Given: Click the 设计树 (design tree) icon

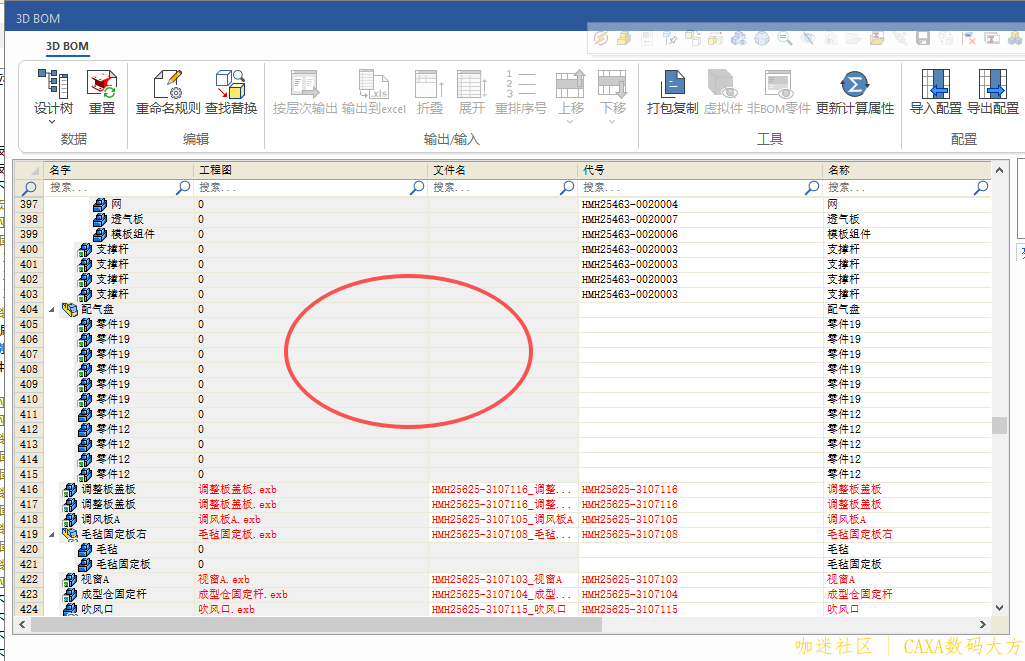Looking at the screenshot, I should point(53,84).
